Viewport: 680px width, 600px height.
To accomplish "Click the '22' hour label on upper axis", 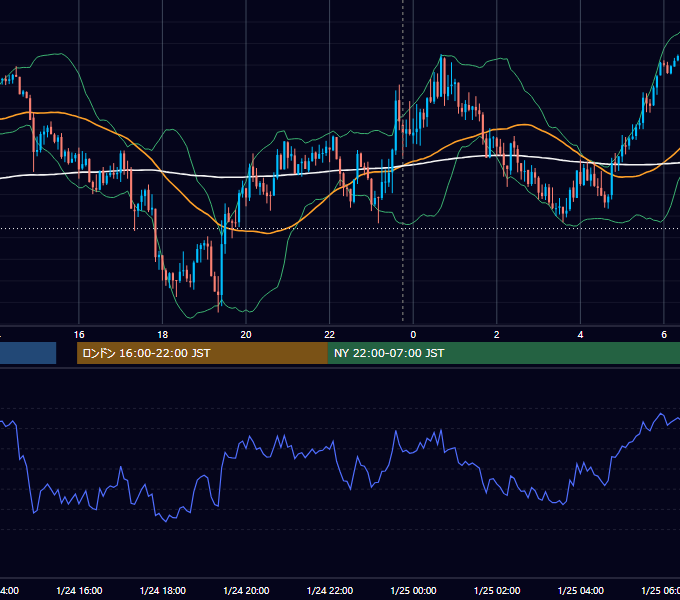I will 330,335.
